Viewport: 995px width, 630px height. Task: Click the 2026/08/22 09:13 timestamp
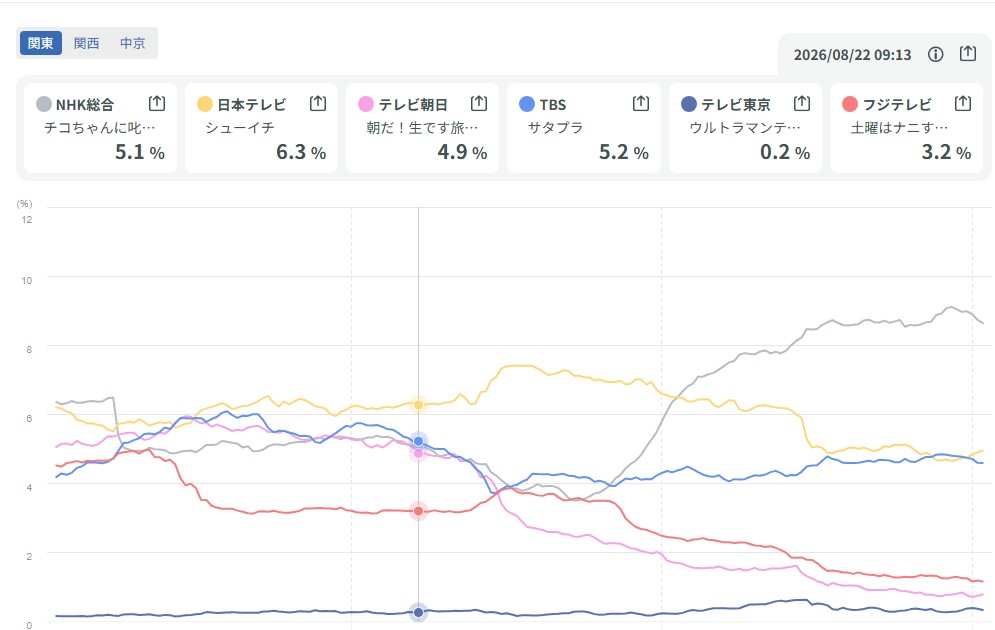pos(852,55)
